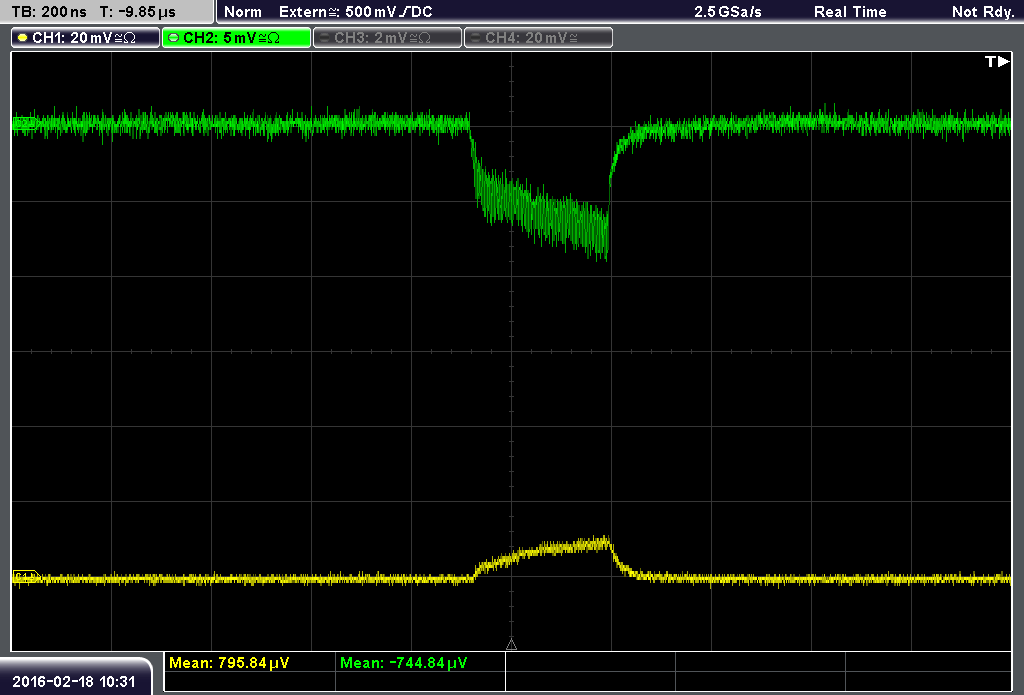Click the yellow dot icon in CH1 tab
Image resolution: width=1024 pixels, height=695 pixels.
pos(23,38)
